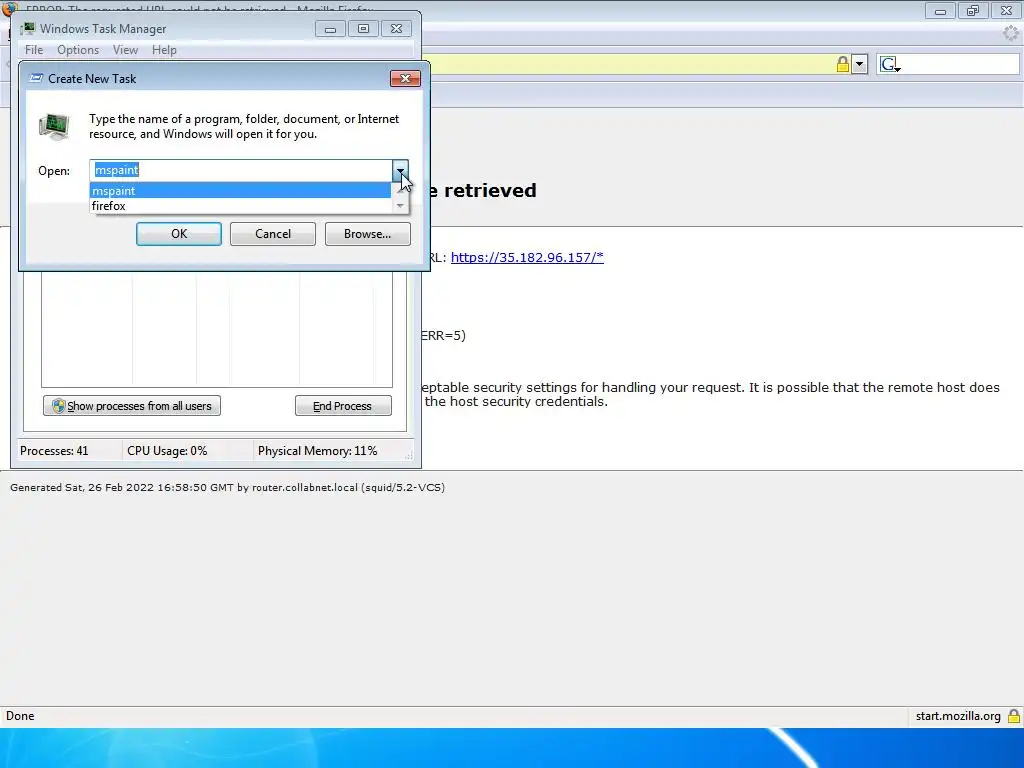
Task: Open the https://35.182.96.157/* link
Action: (527, 257)
